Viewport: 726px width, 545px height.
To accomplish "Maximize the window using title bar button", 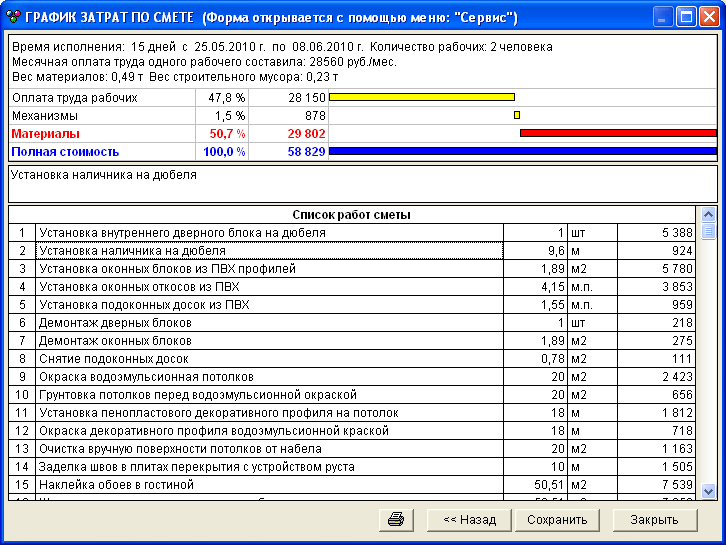I will click(x=686, y=16).
